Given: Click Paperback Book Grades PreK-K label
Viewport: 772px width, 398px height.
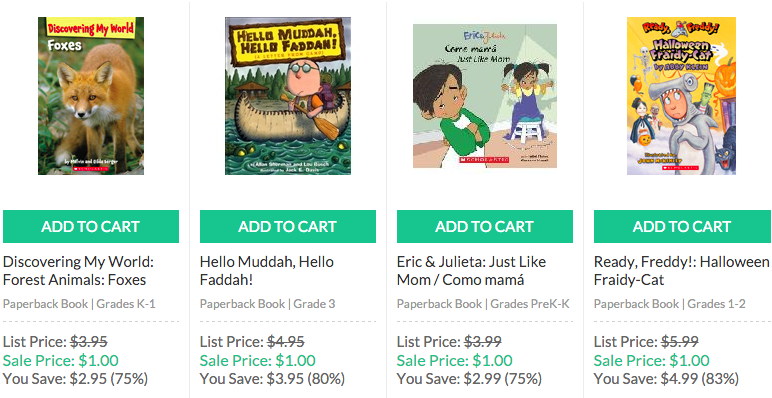Looking at the screenshot, I should [483, 303].
